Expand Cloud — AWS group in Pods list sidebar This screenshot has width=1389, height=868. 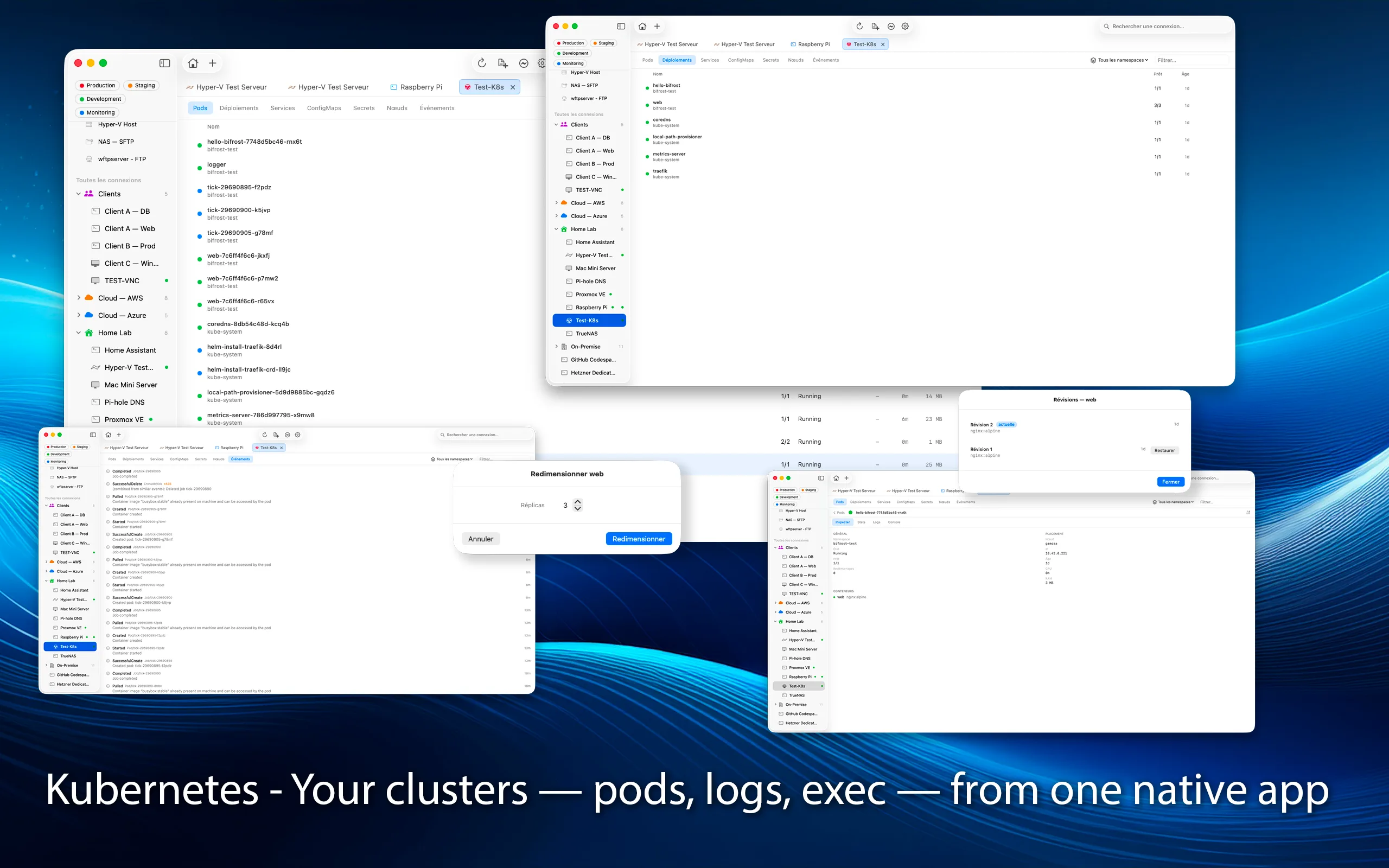pos(79,298)
